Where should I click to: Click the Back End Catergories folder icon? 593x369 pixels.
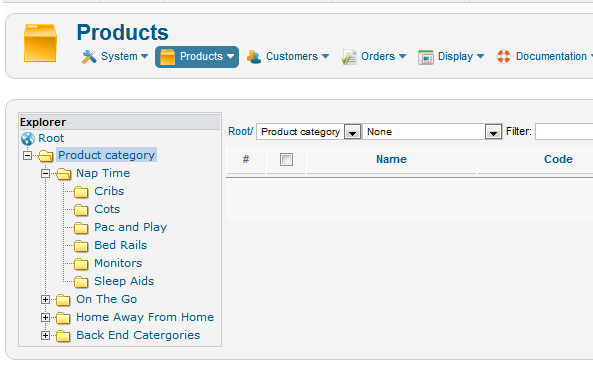[x=63, y=336]
